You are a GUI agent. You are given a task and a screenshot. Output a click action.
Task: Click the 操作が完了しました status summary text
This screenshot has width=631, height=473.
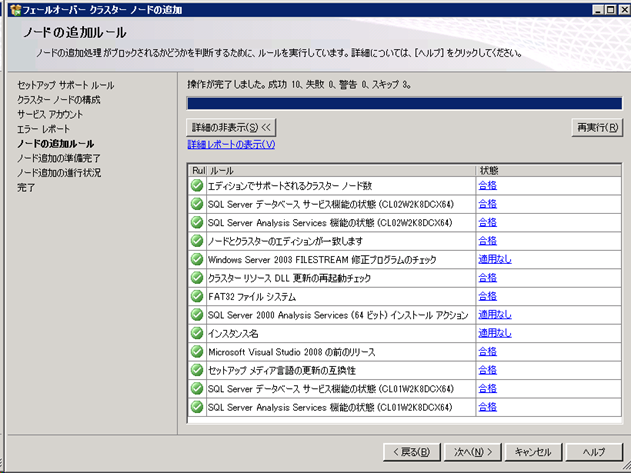coord(299,85)
